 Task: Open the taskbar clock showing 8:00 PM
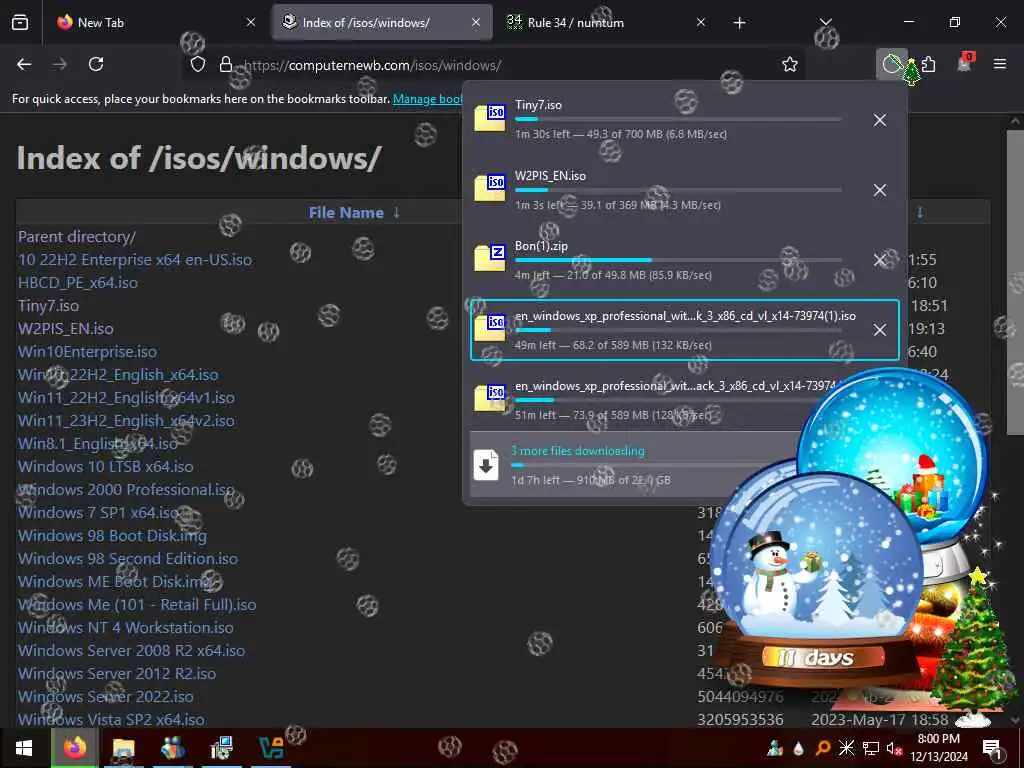[938, 748]
